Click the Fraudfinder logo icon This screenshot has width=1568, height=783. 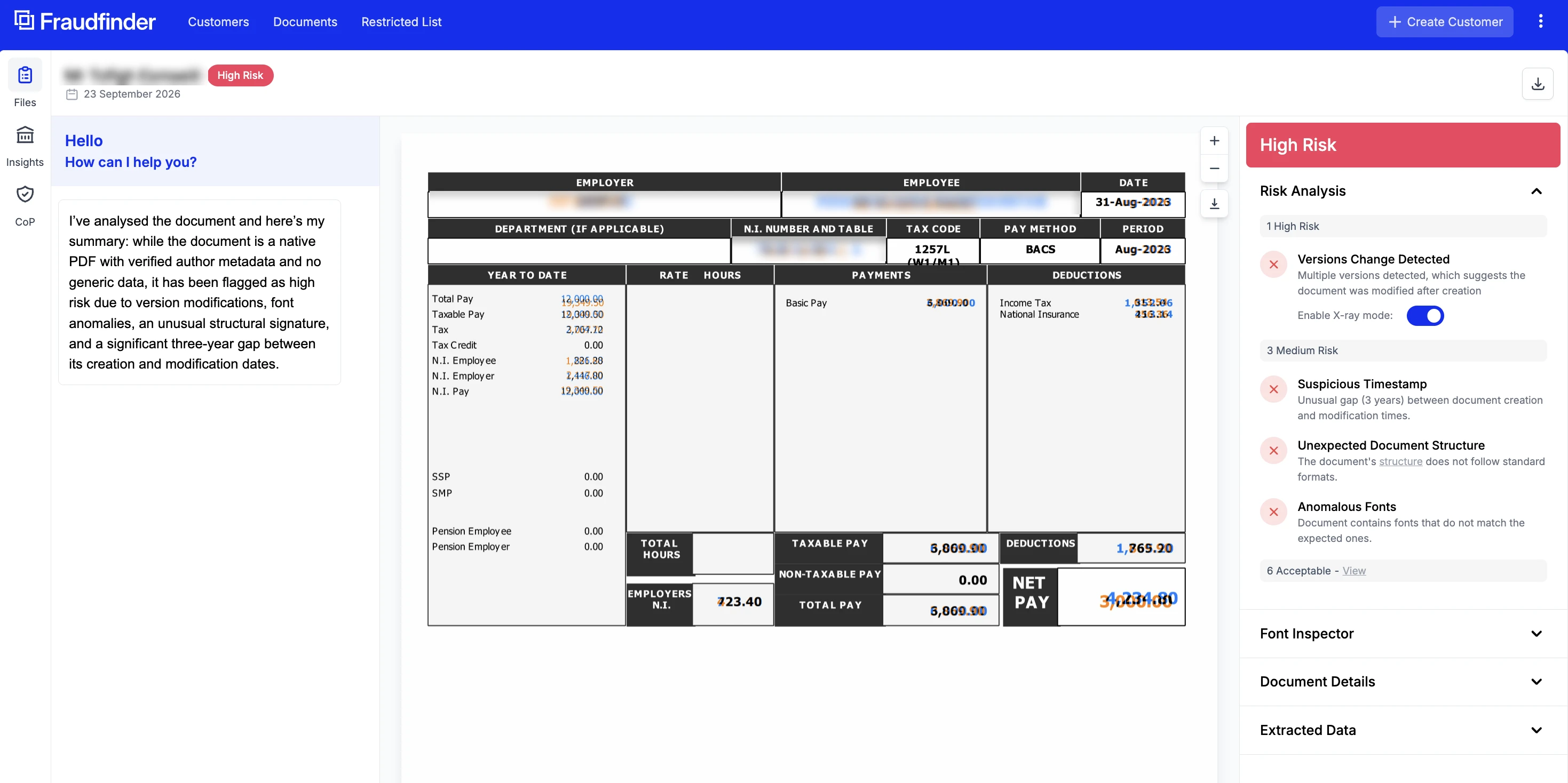pos(23,21)
